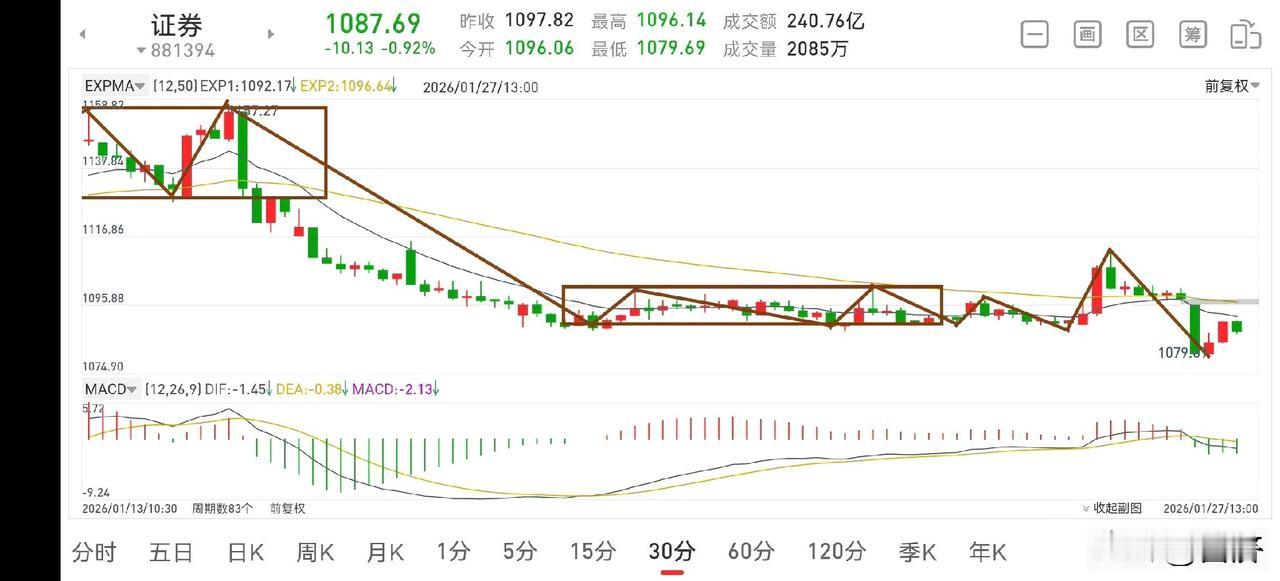Click the EXP1:1092.17 indicator value
The width and height of the screenshot is (1280, 581).
click(248, 86)
